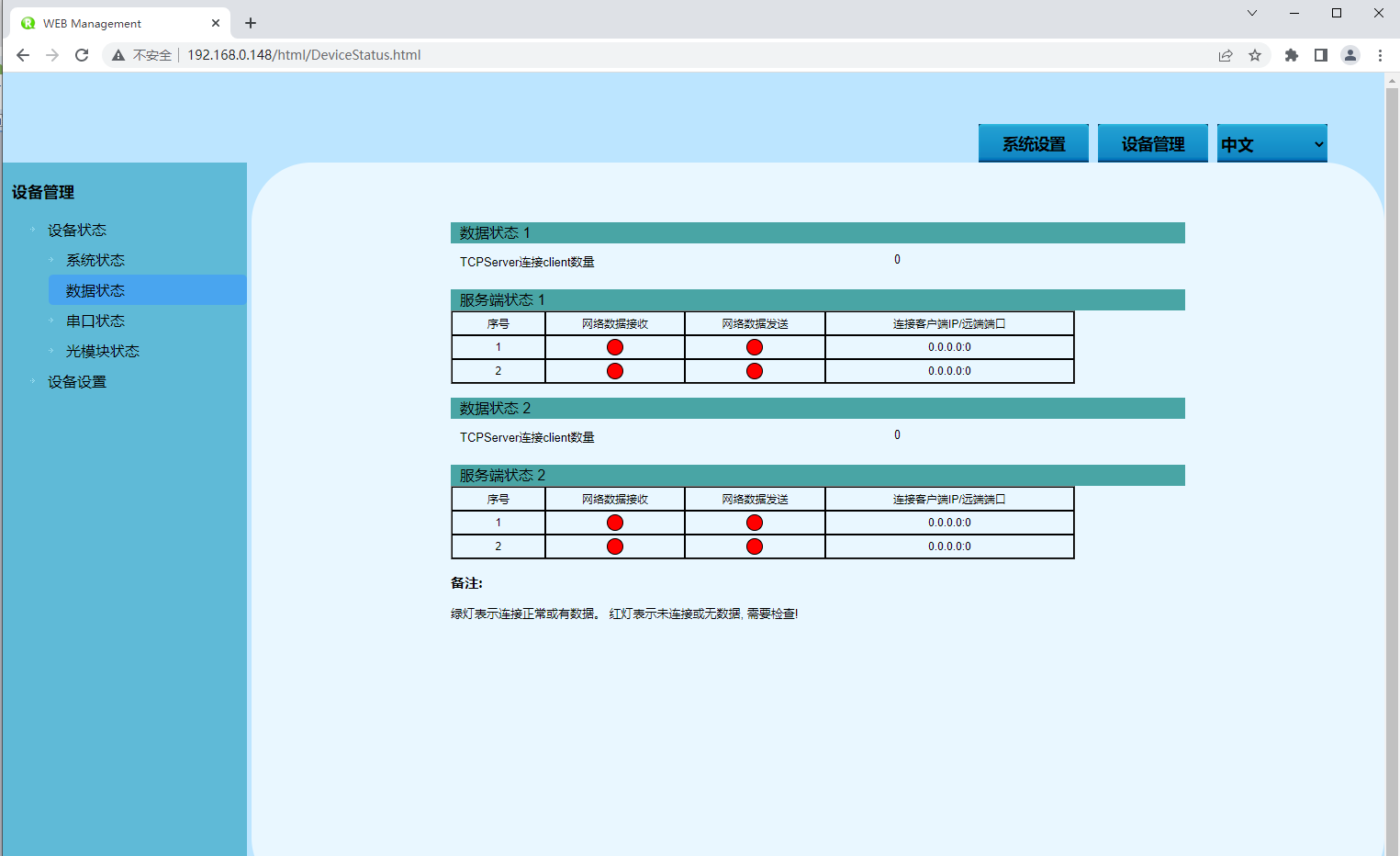Select 系统状态 in the sidebar

95,260
